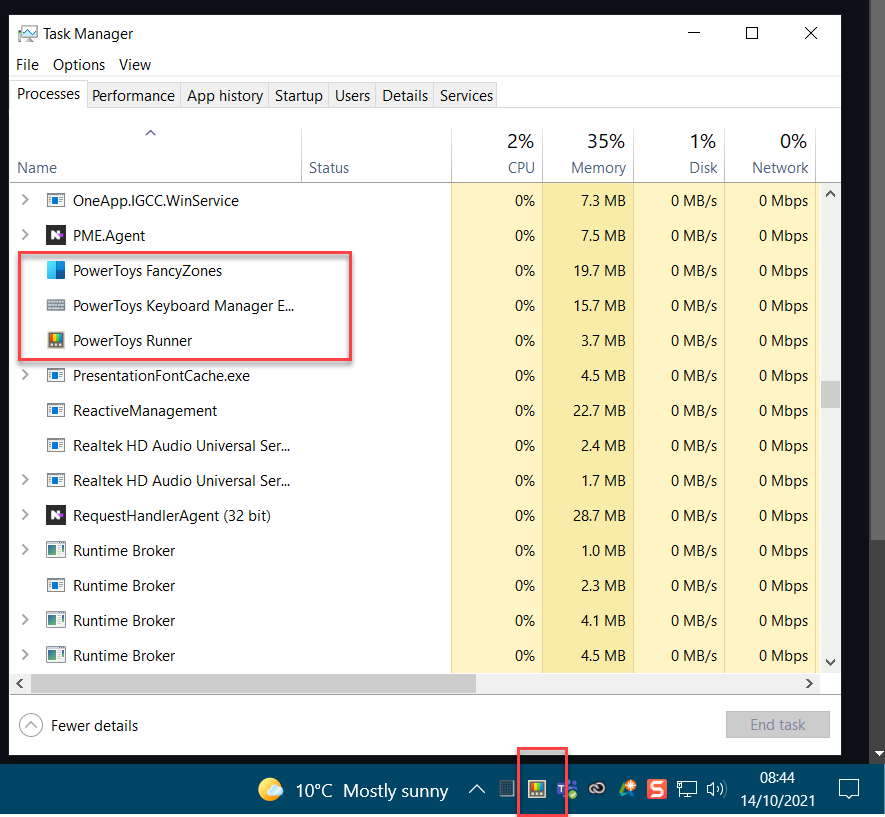
Task: Click the PowerToys Keyboard Manager icon
Action: point(58,305)
